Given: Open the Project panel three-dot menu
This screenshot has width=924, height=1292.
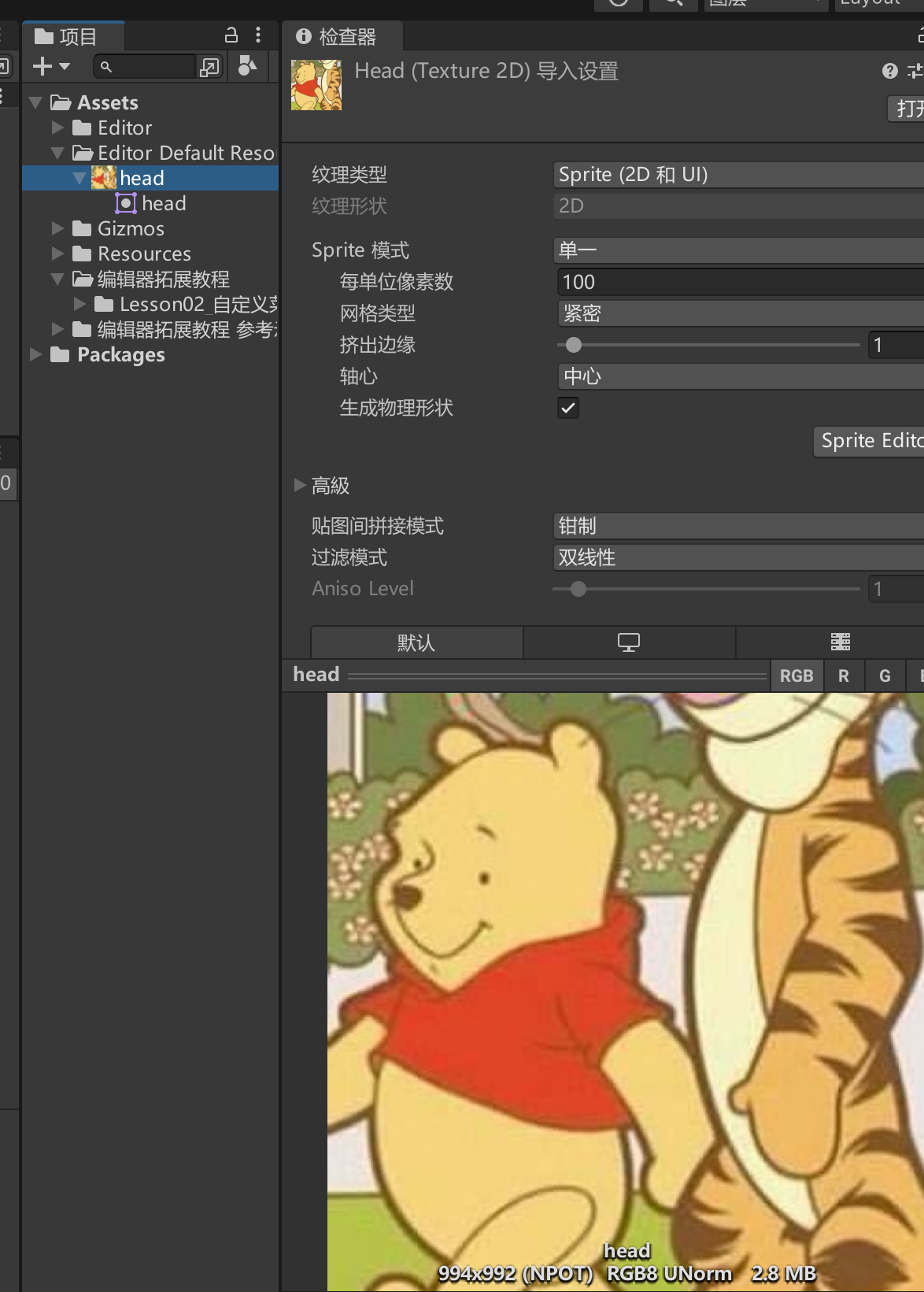Looking at the screenshot, I should 258,35.
